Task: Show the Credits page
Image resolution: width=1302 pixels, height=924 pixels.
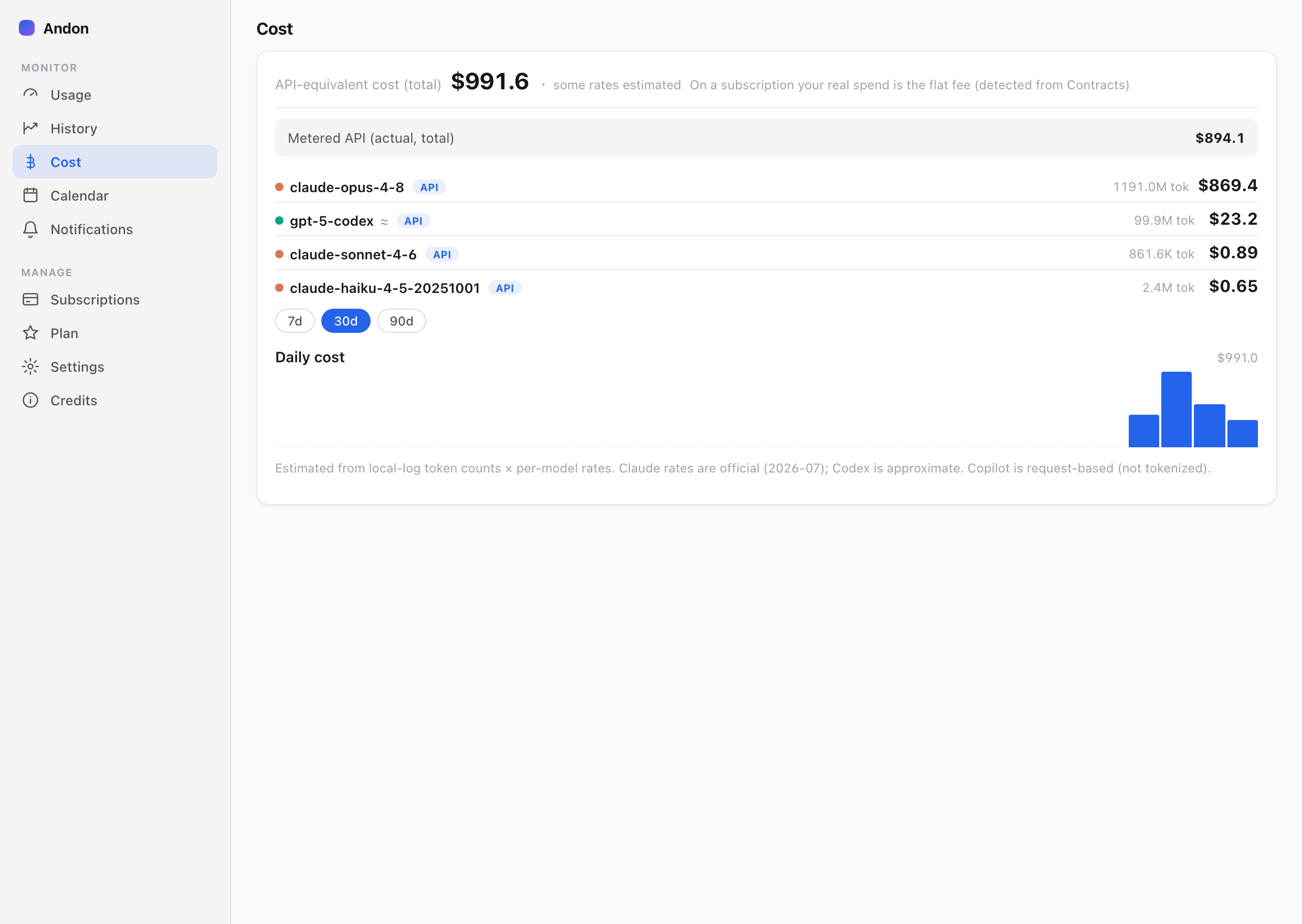Action: (x=115, y=400)
